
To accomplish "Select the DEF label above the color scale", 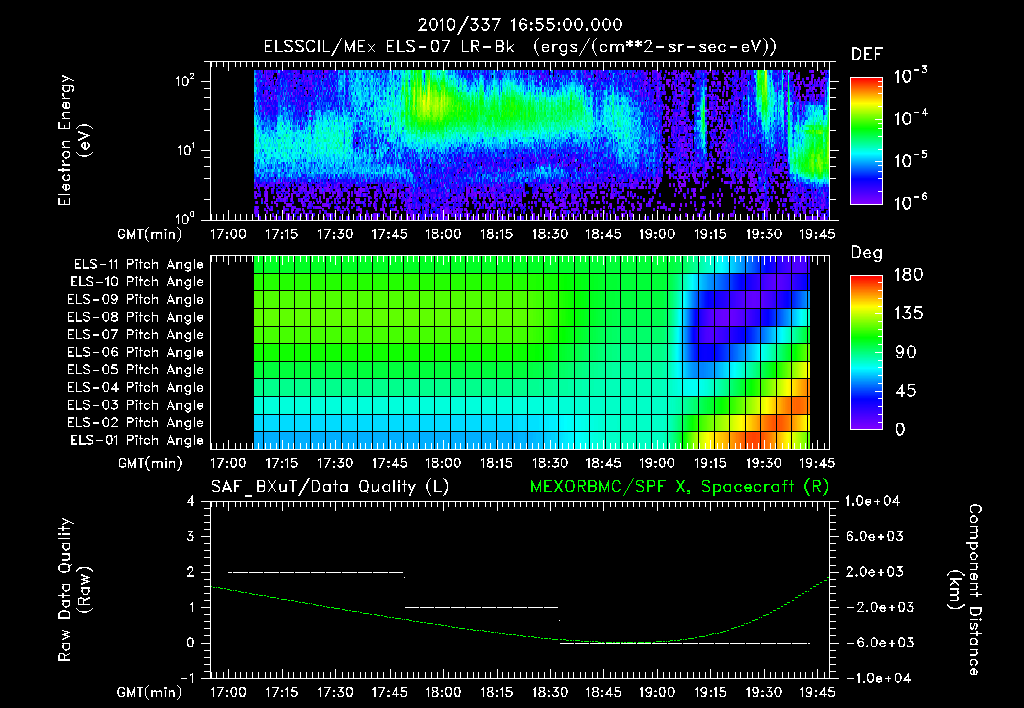I will pos(867,54).
